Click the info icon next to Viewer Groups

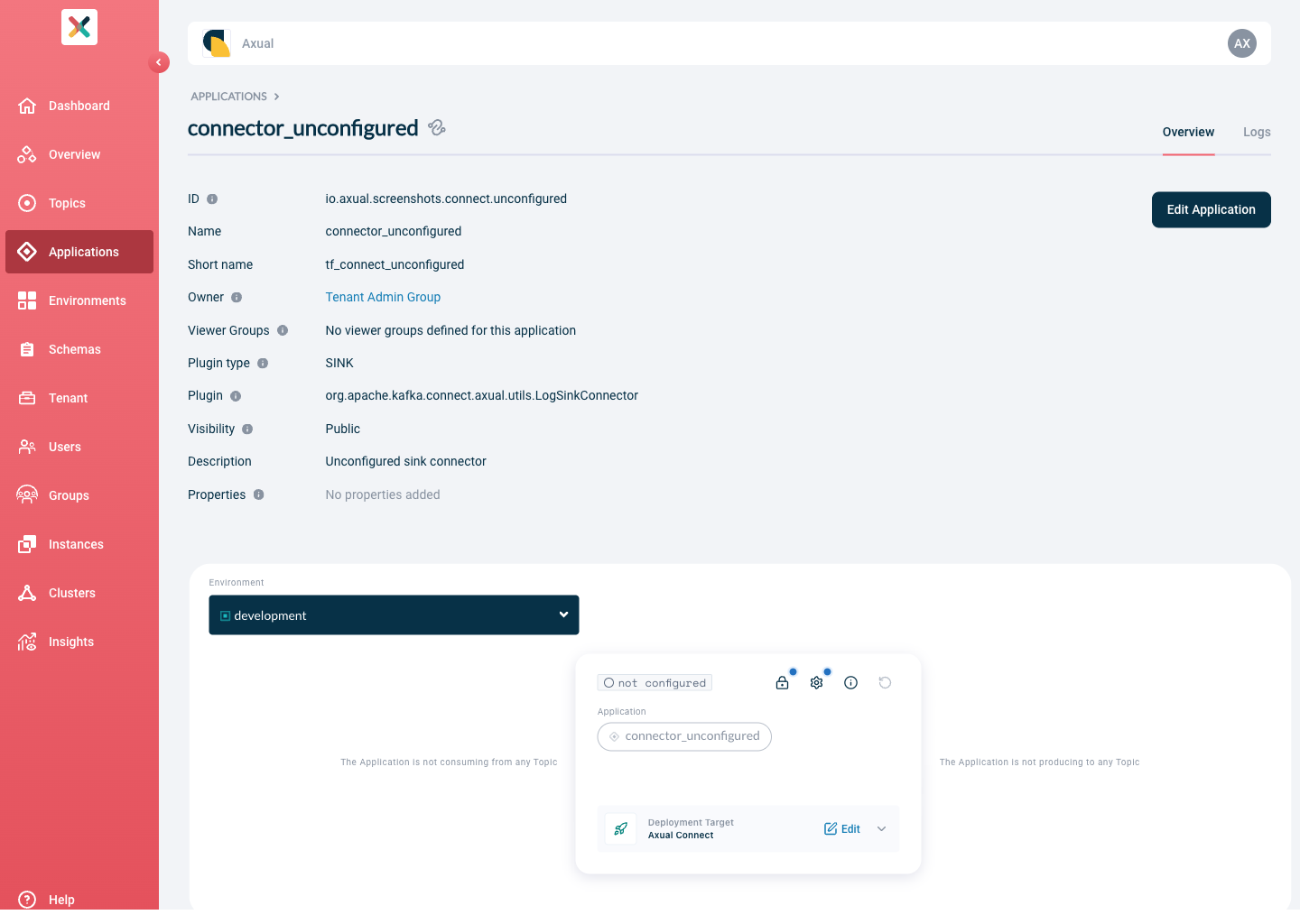(x=283, y=330)
